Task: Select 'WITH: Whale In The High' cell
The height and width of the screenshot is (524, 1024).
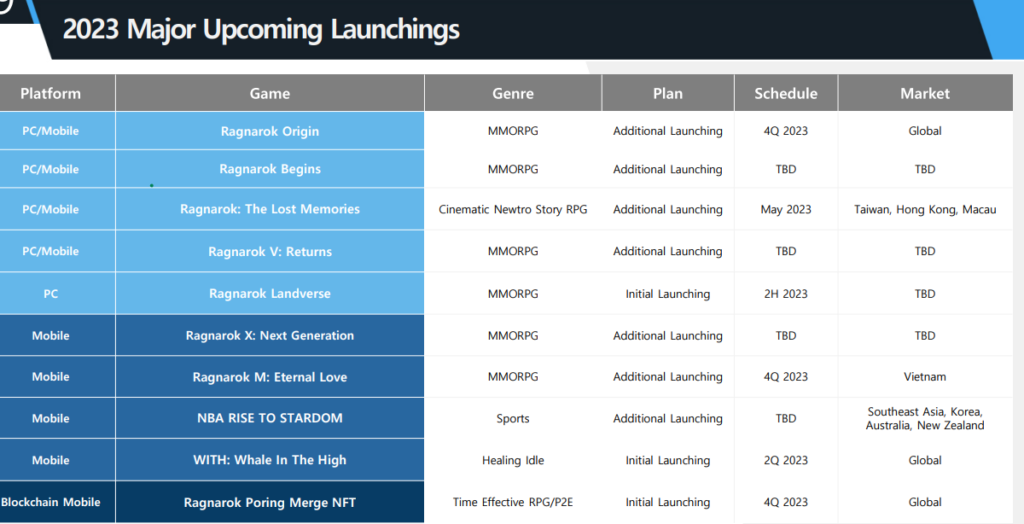Action: tap(270, 460)
